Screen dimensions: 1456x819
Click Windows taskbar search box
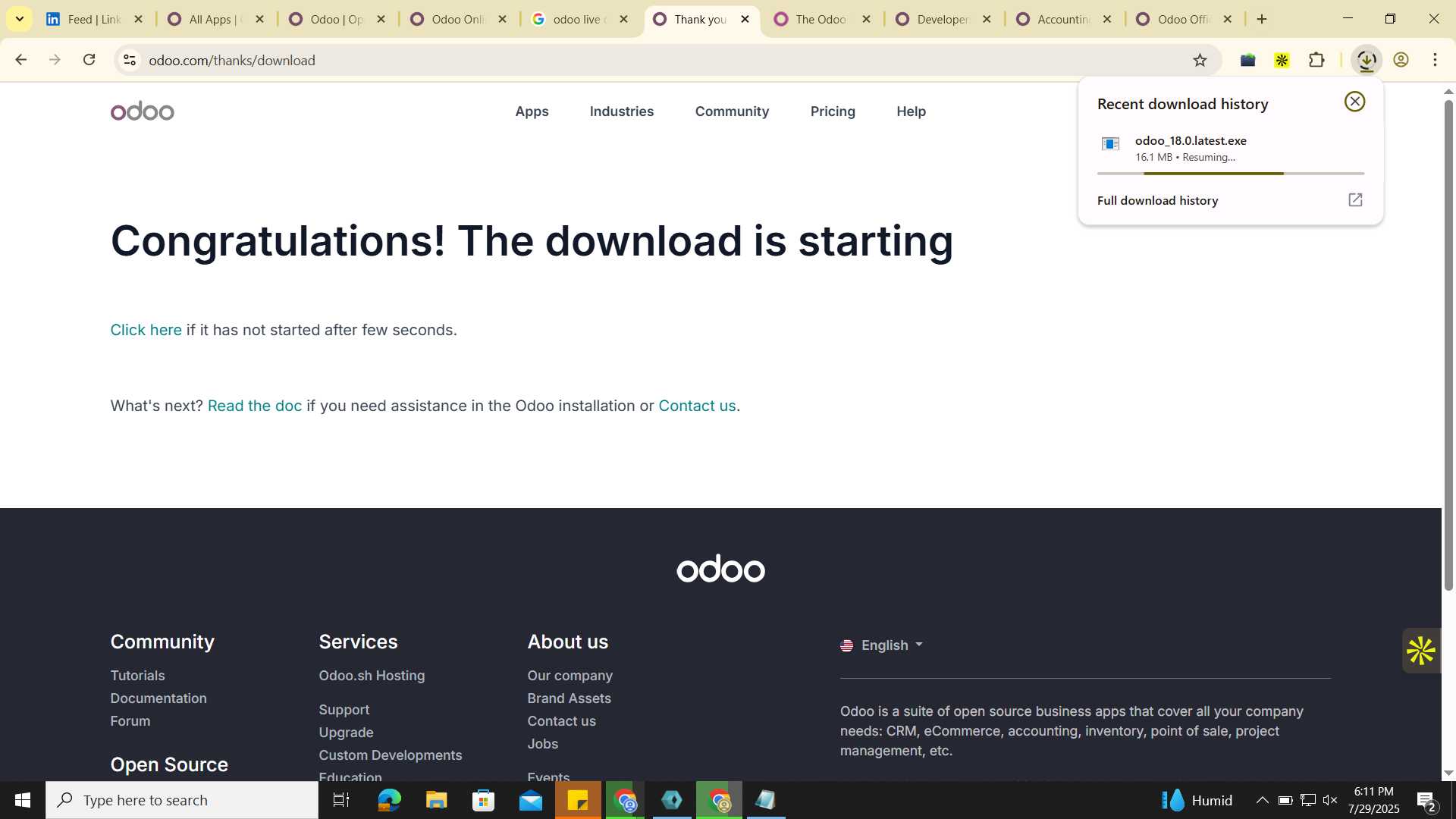[182, 800]
